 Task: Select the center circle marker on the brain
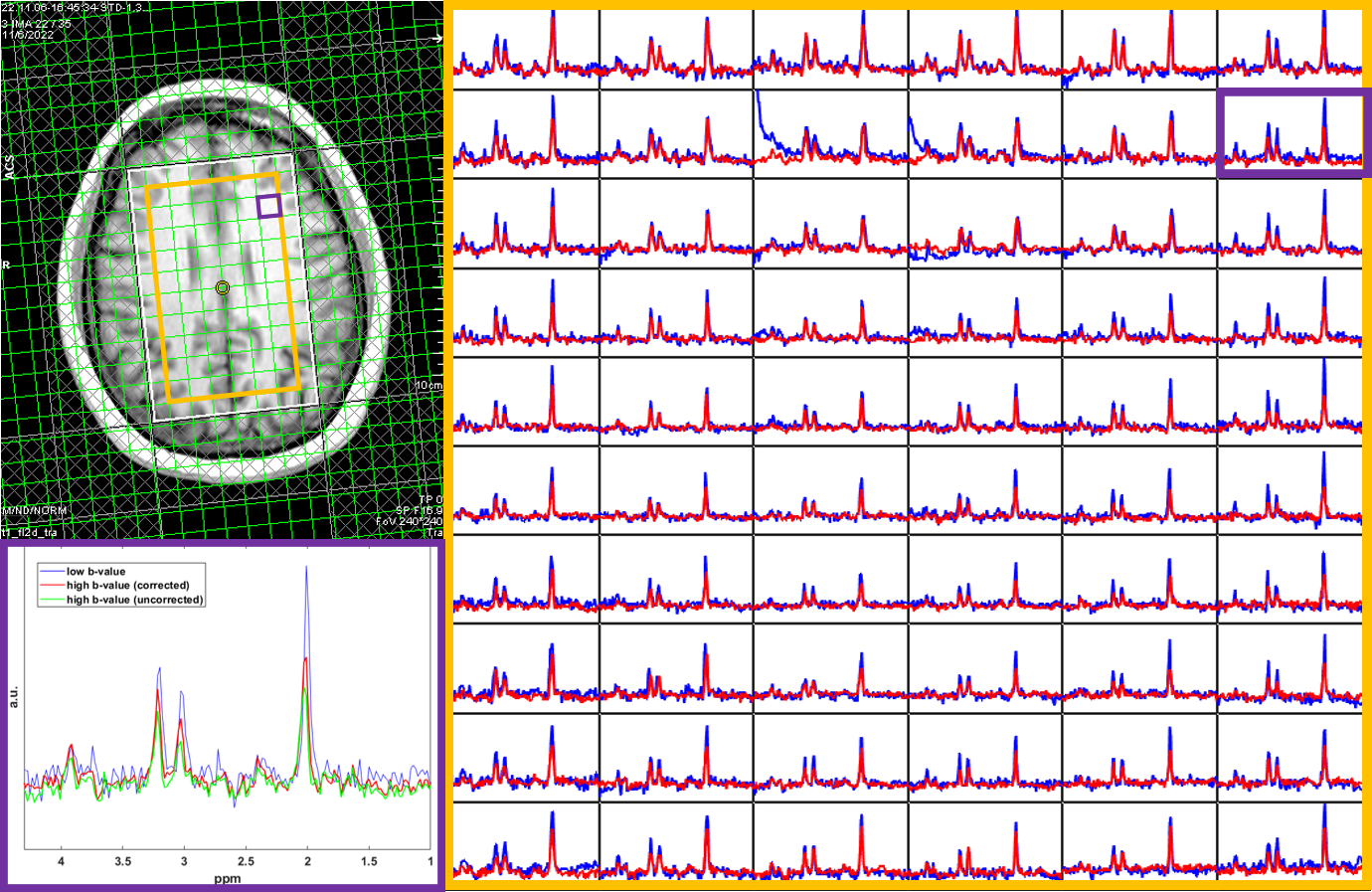[x=223, y=288]
